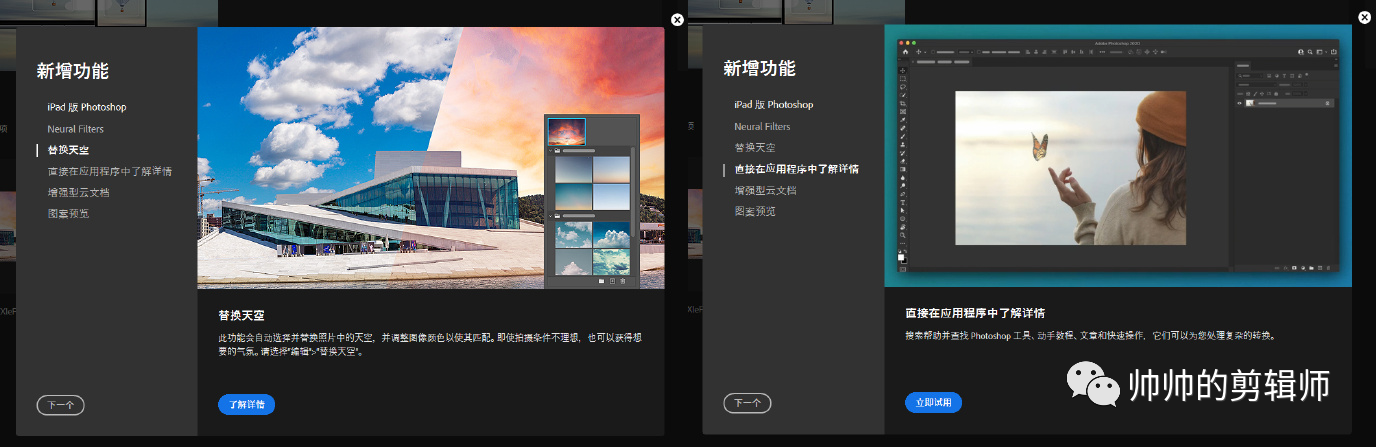The width and height of the screenshot is (1376, 447).
Task: Click the Photoshop workspace butterfly preview image
Action: point(1118,156)
